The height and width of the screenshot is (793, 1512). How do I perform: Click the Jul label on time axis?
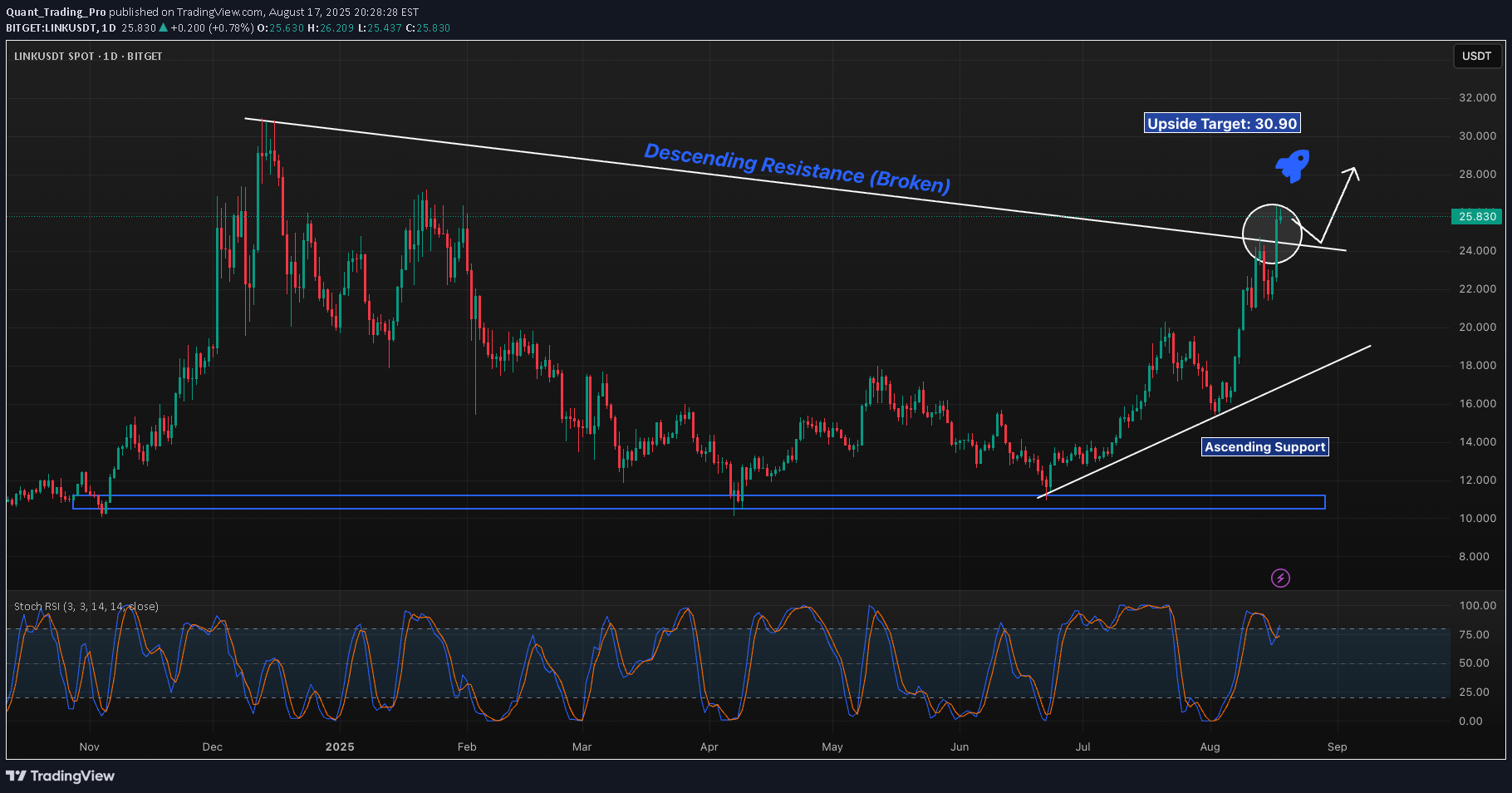[x=1082, y=746]
